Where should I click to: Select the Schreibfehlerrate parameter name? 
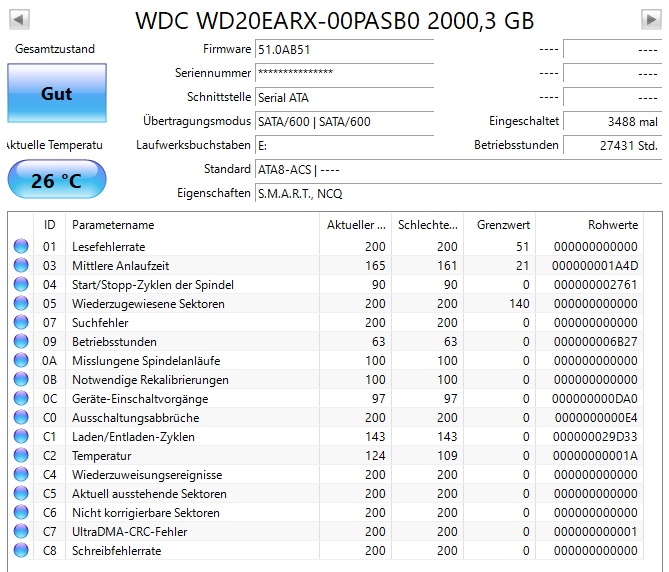[116, 551]
